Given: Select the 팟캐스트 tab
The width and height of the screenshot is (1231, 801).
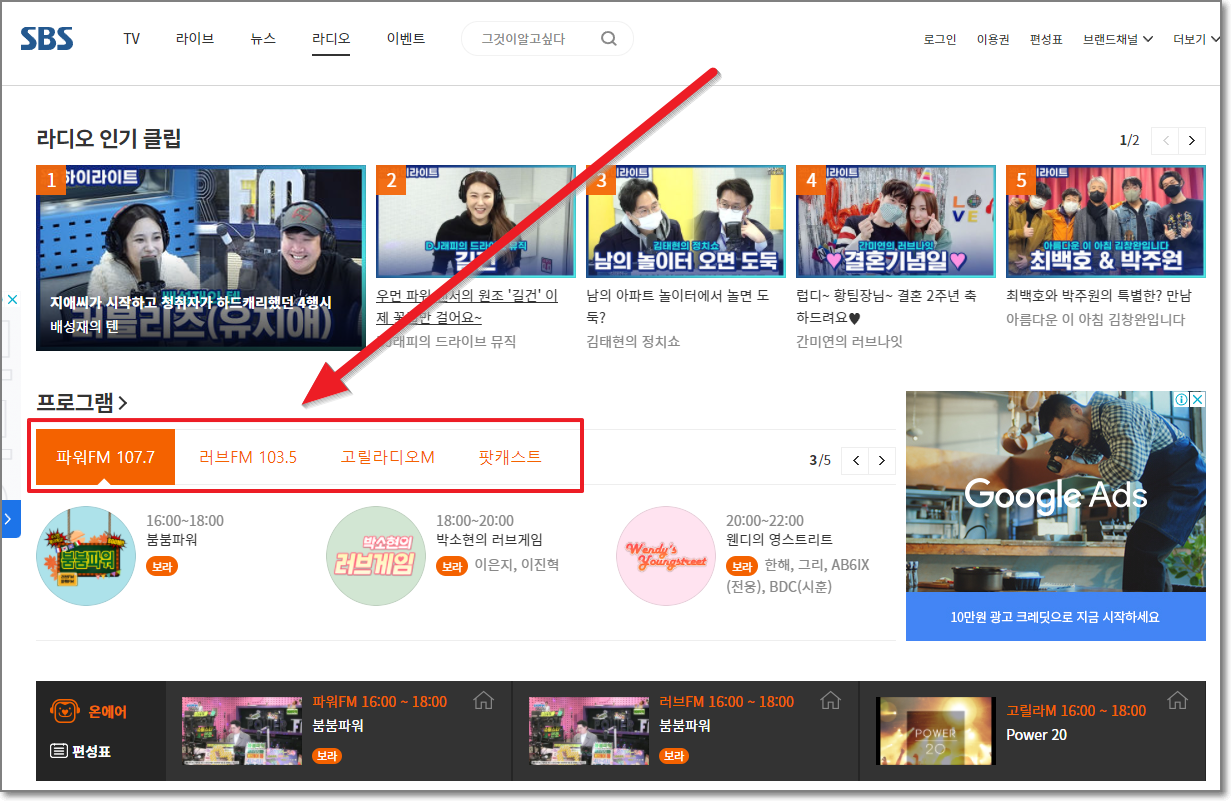Looking at the screenshot, I should tap(510, 457).
